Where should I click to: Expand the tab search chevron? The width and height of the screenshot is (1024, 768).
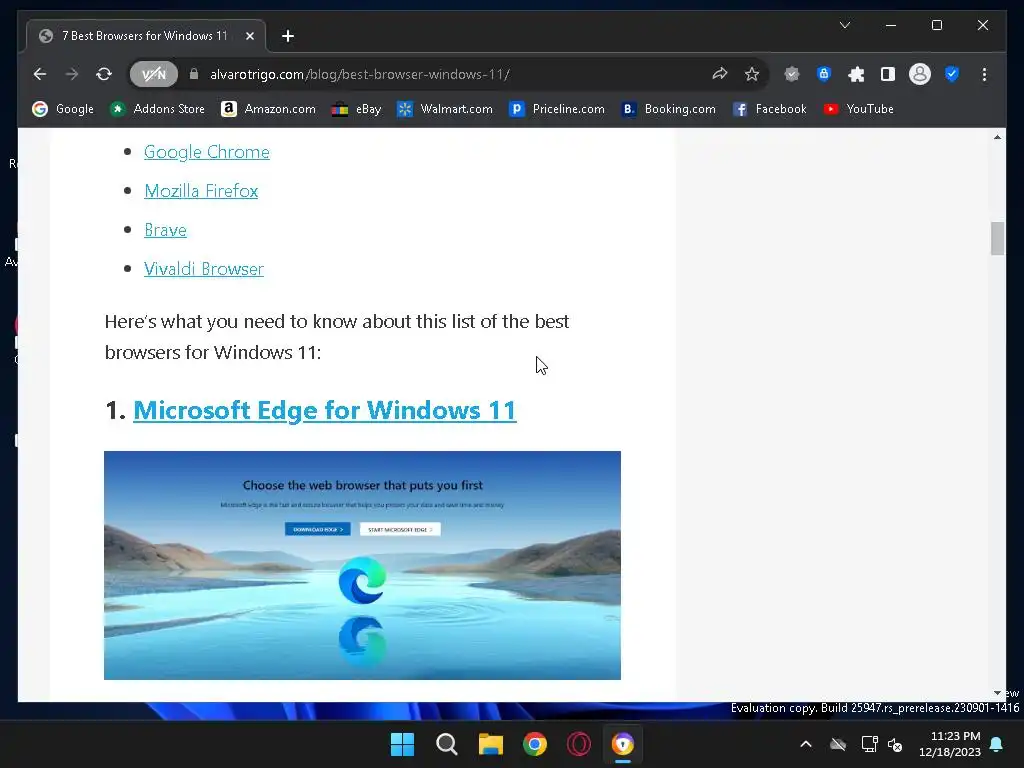(844, 25)
